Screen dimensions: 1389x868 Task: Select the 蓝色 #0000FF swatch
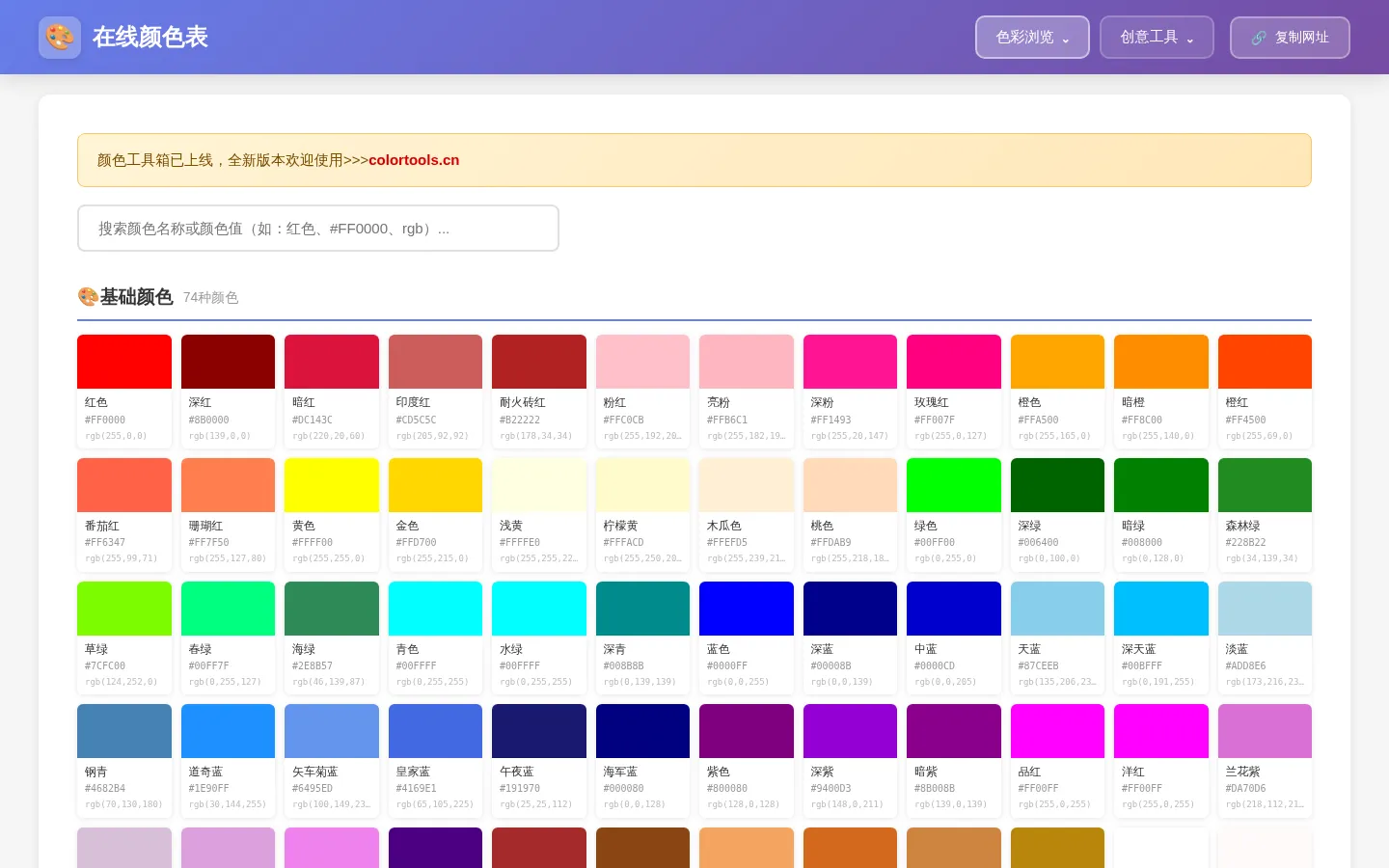pyautogui.click(x=747, y=637)
